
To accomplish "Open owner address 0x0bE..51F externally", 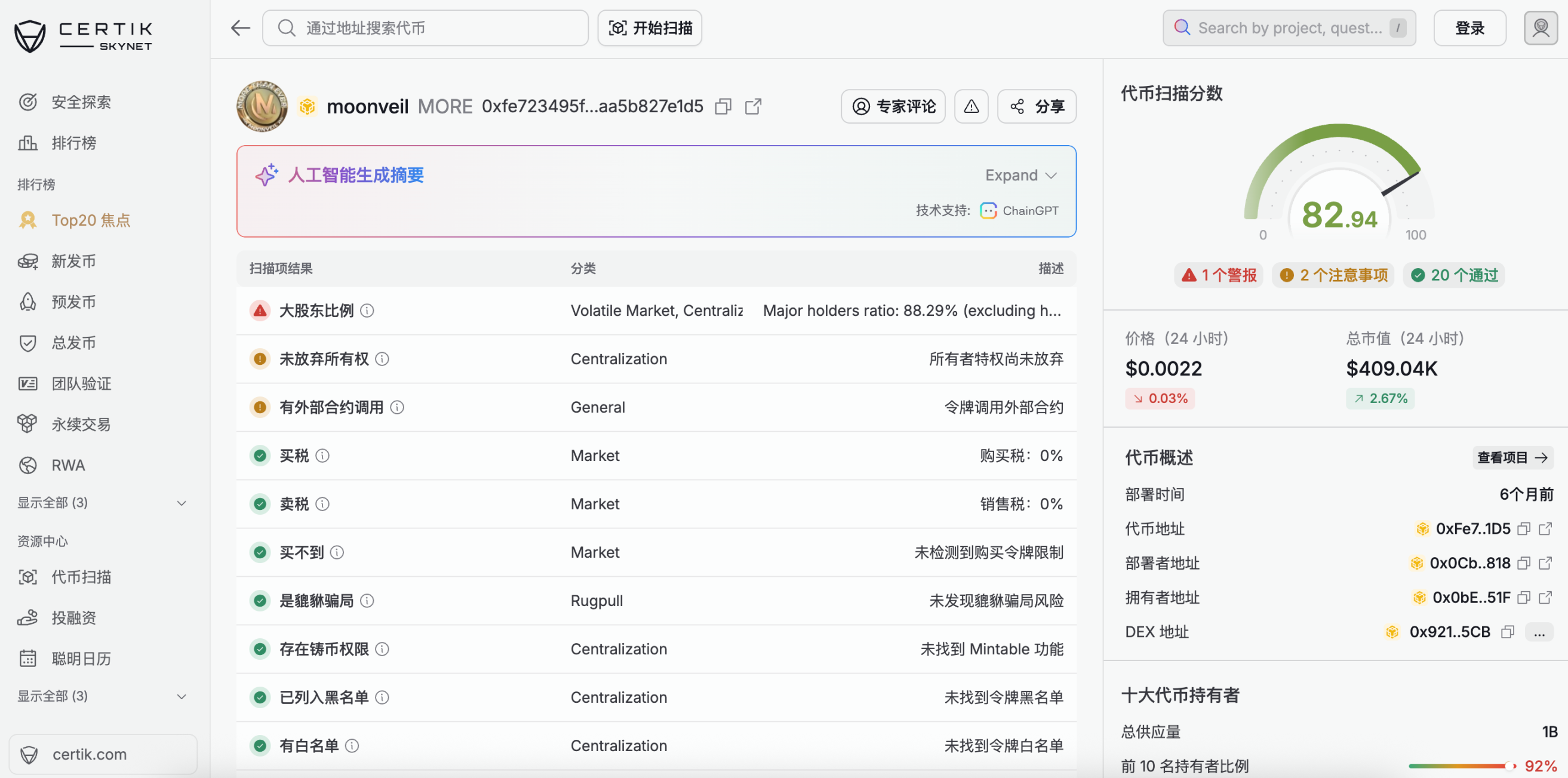I will (1545, 597).
